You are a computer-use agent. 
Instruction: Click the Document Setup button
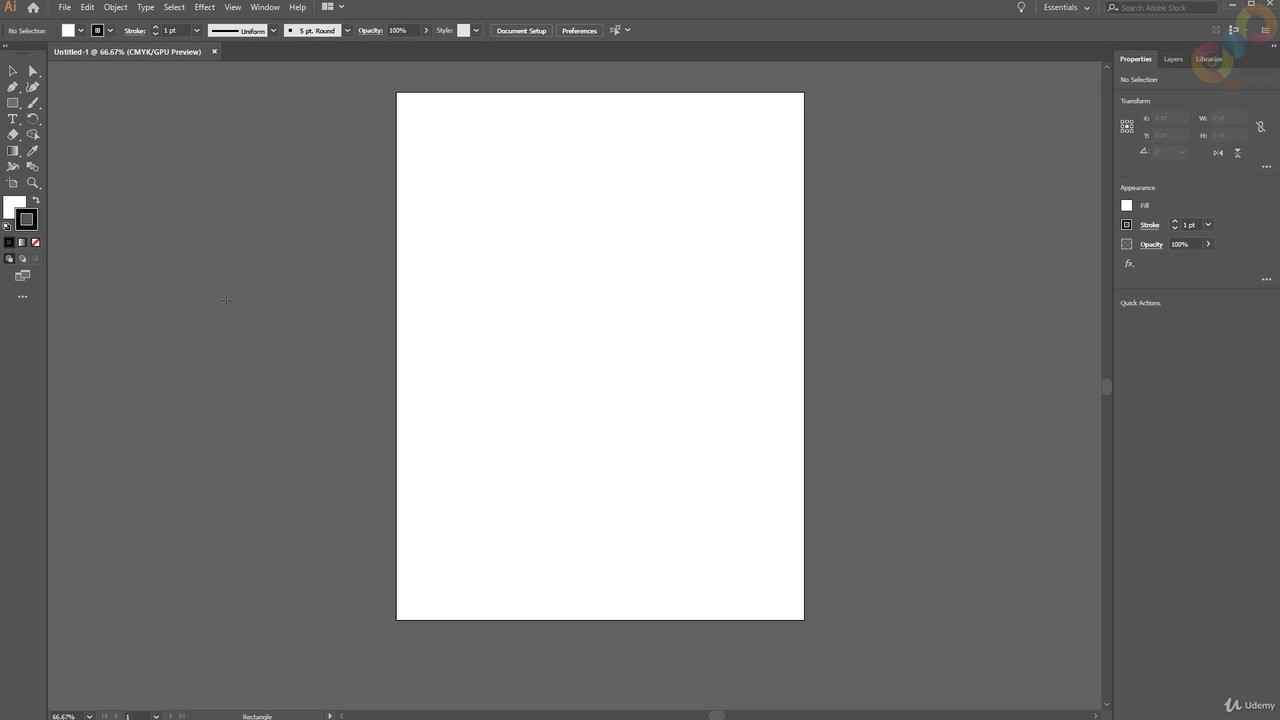[x=521, y=31]
